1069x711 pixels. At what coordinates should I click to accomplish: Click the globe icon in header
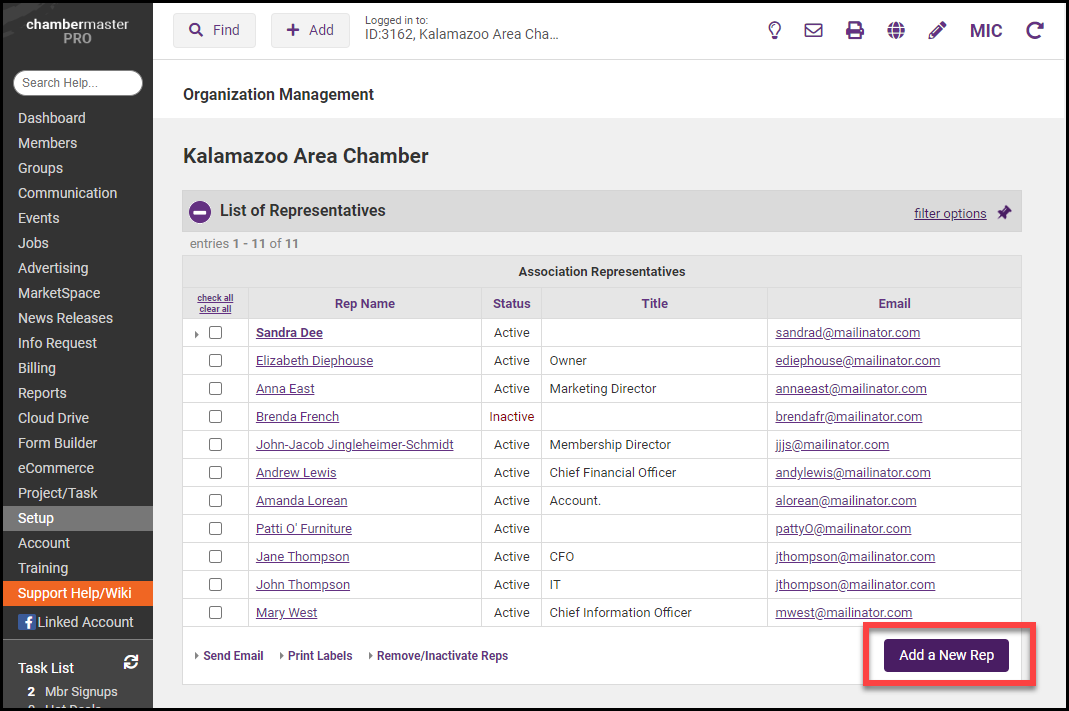click(x=896, y=30)
